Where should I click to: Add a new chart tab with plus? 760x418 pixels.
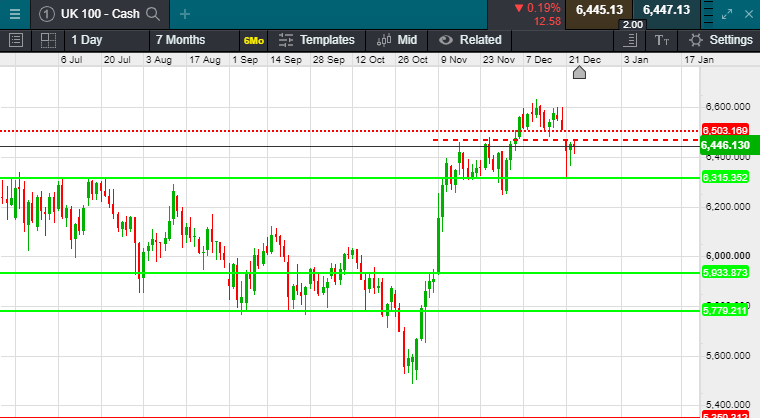(185, 14)
